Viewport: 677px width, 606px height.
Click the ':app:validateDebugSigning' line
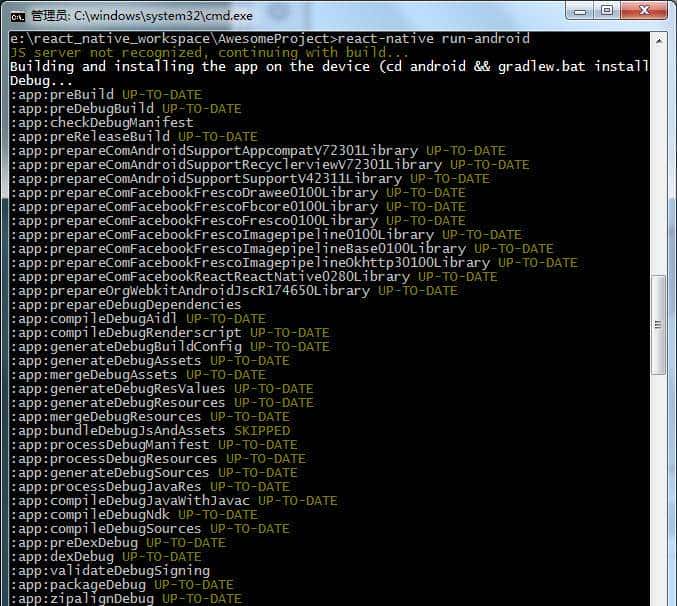(x=110, y=571)
